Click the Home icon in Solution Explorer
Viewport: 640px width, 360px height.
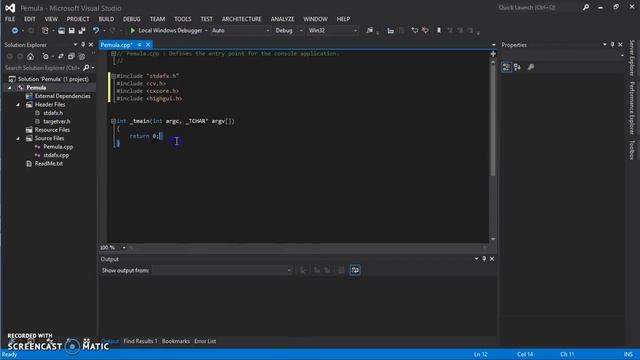click(30, 56)
